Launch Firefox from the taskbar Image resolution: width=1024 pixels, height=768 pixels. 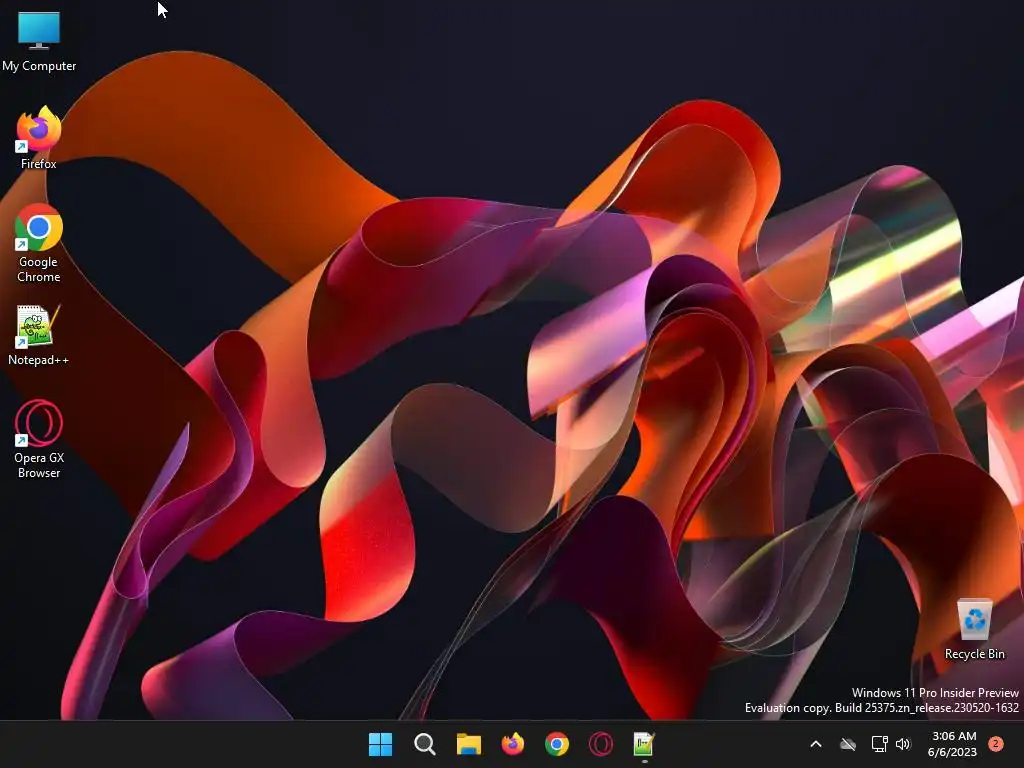tap(513, 744)
